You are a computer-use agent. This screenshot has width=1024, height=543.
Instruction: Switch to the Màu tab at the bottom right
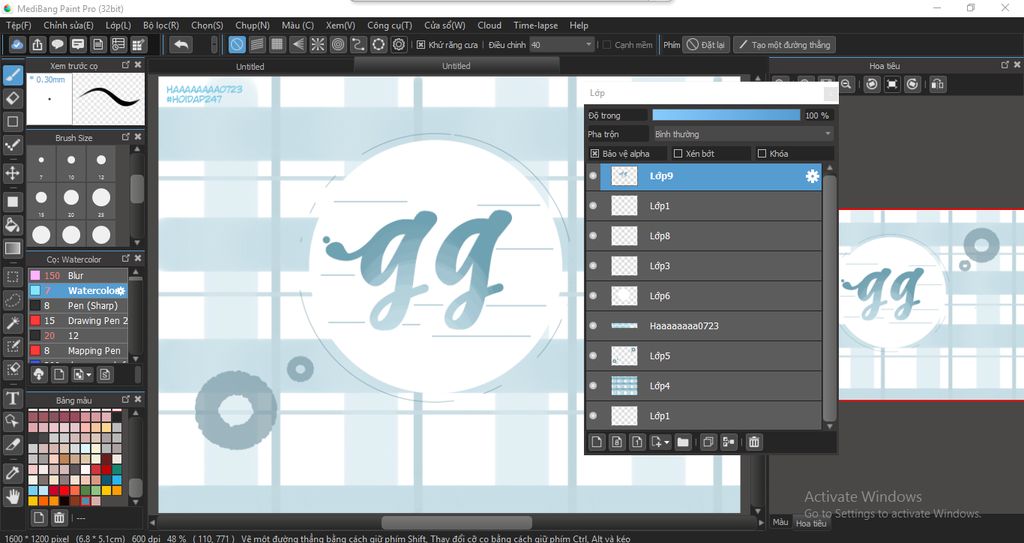[x=780, y=522]
